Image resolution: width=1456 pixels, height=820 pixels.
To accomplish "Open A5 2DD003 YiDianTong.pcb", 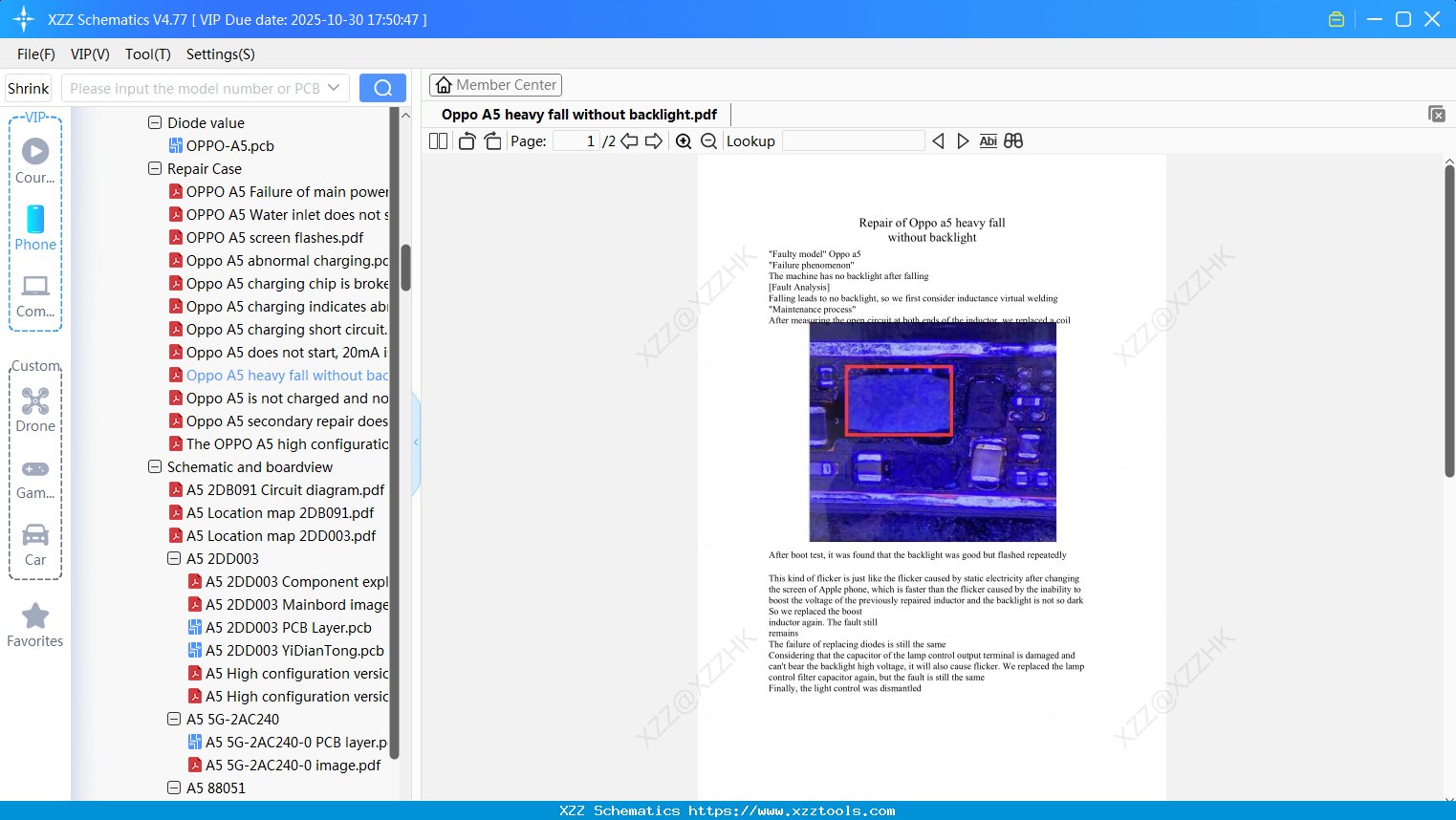I will pos(286,650).
